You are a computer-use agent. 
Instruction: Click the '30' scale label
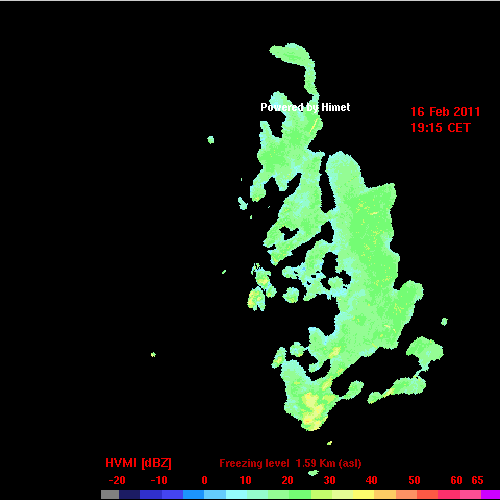click(329, 480)
